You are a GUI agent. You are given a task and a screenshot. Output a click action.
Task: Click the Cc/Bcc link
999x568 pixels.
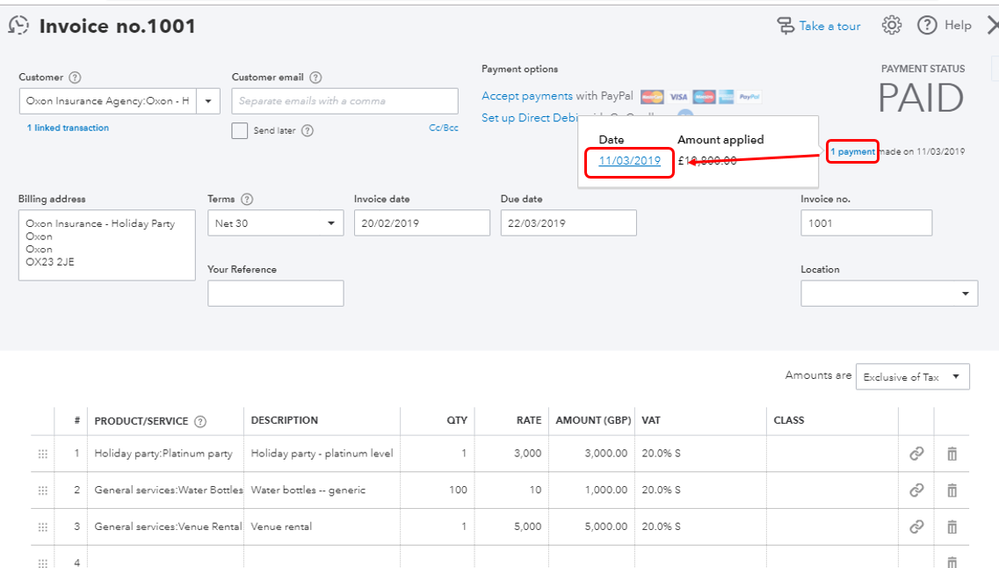pos(443,128)
